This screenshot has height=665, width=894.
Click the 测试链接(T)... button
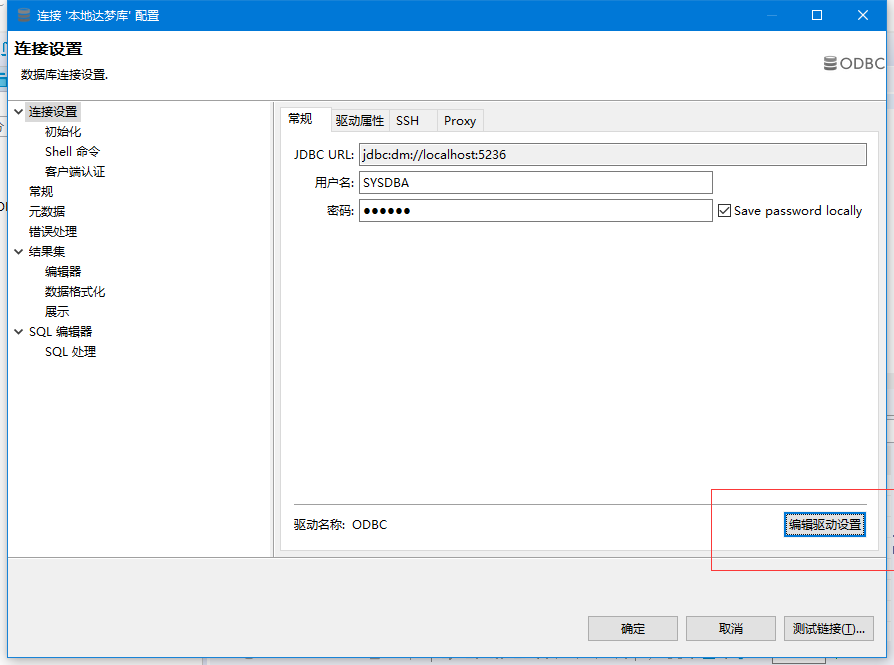(829, 628)
